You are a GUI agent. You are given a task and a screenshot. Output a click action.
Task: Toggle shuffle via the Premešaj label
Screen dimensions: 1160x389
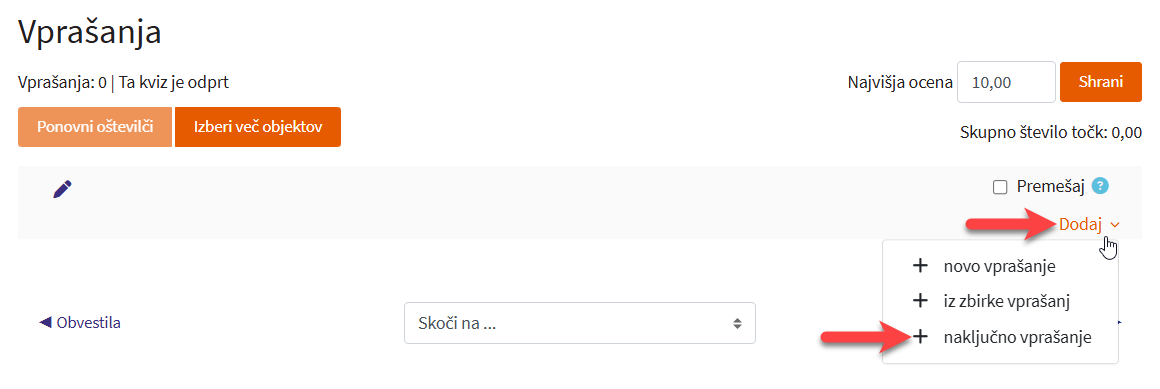tap(1051, 186)
